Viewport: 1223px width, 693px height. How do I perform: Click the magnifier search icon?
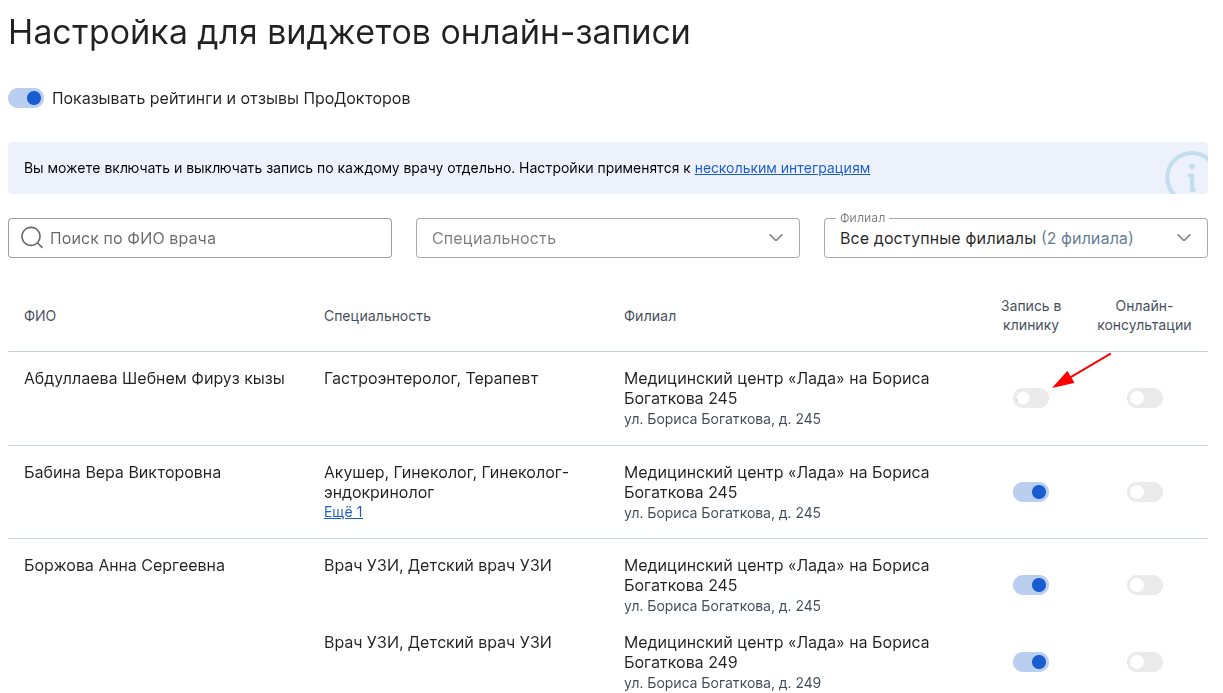(31, 238)
